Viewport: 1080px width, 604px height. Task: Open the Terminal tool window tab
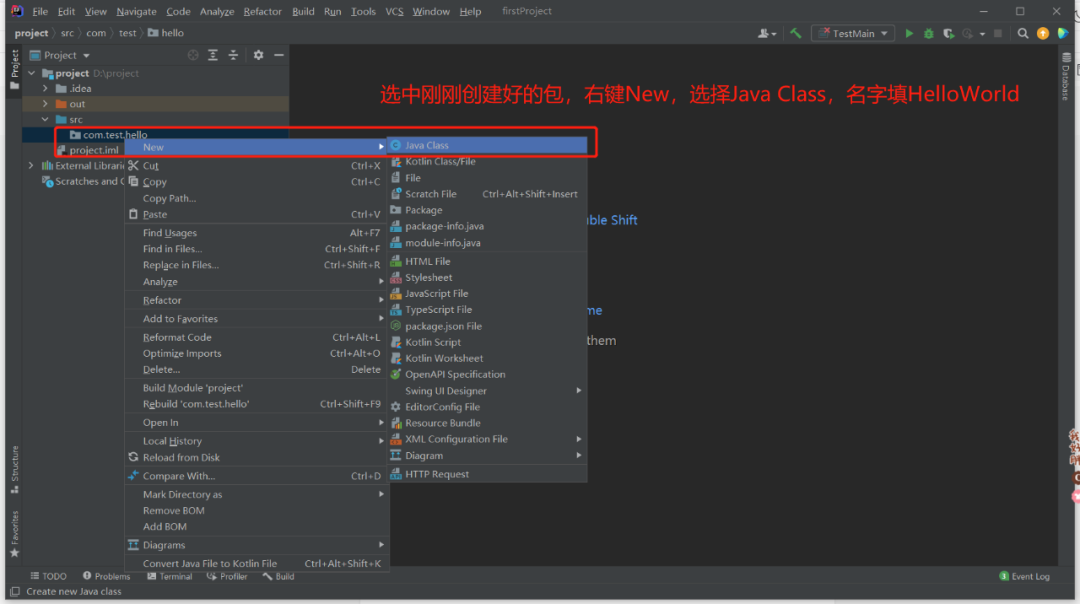point(169,576)
